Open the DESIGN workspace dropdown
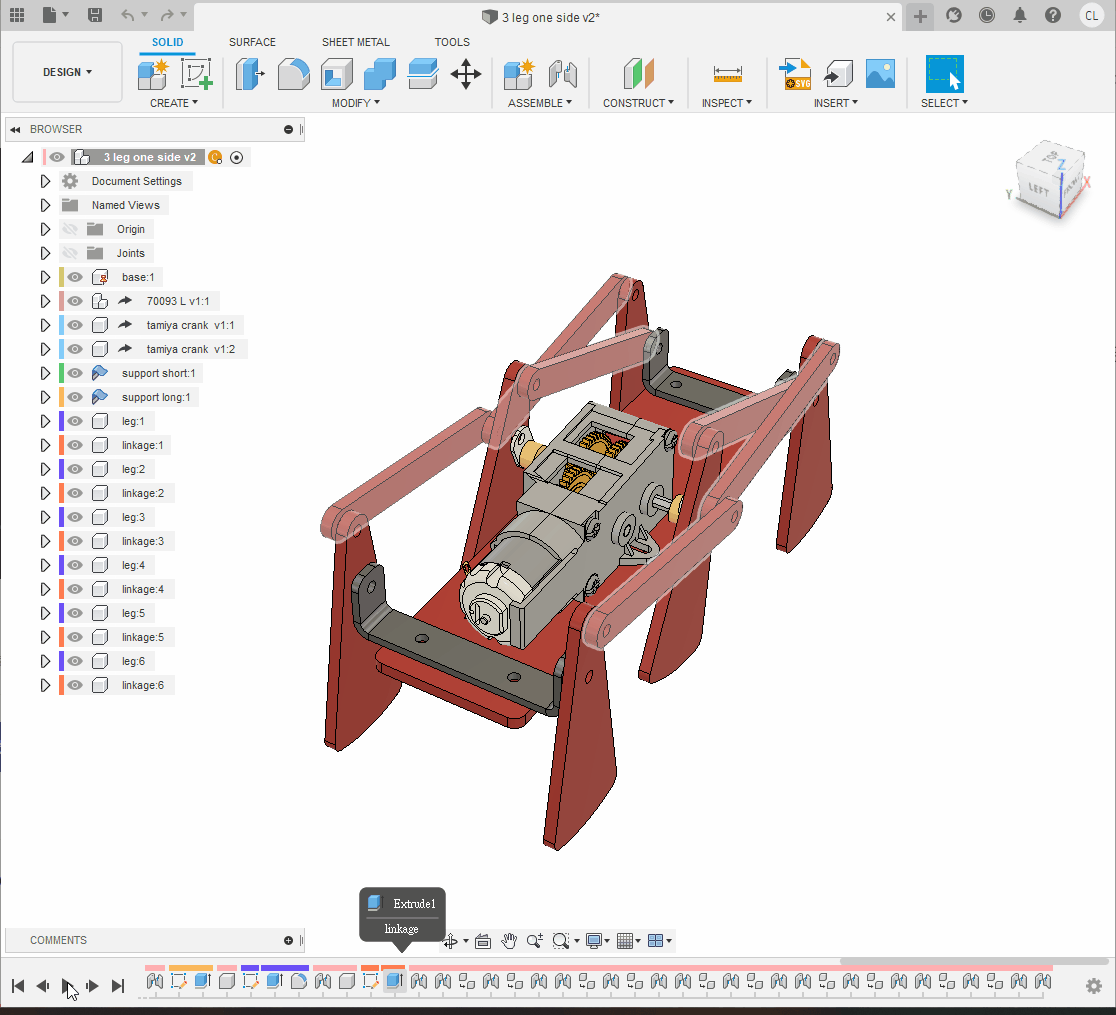The width and height of the screenshot is (1116, 1015). pos(67,72)
